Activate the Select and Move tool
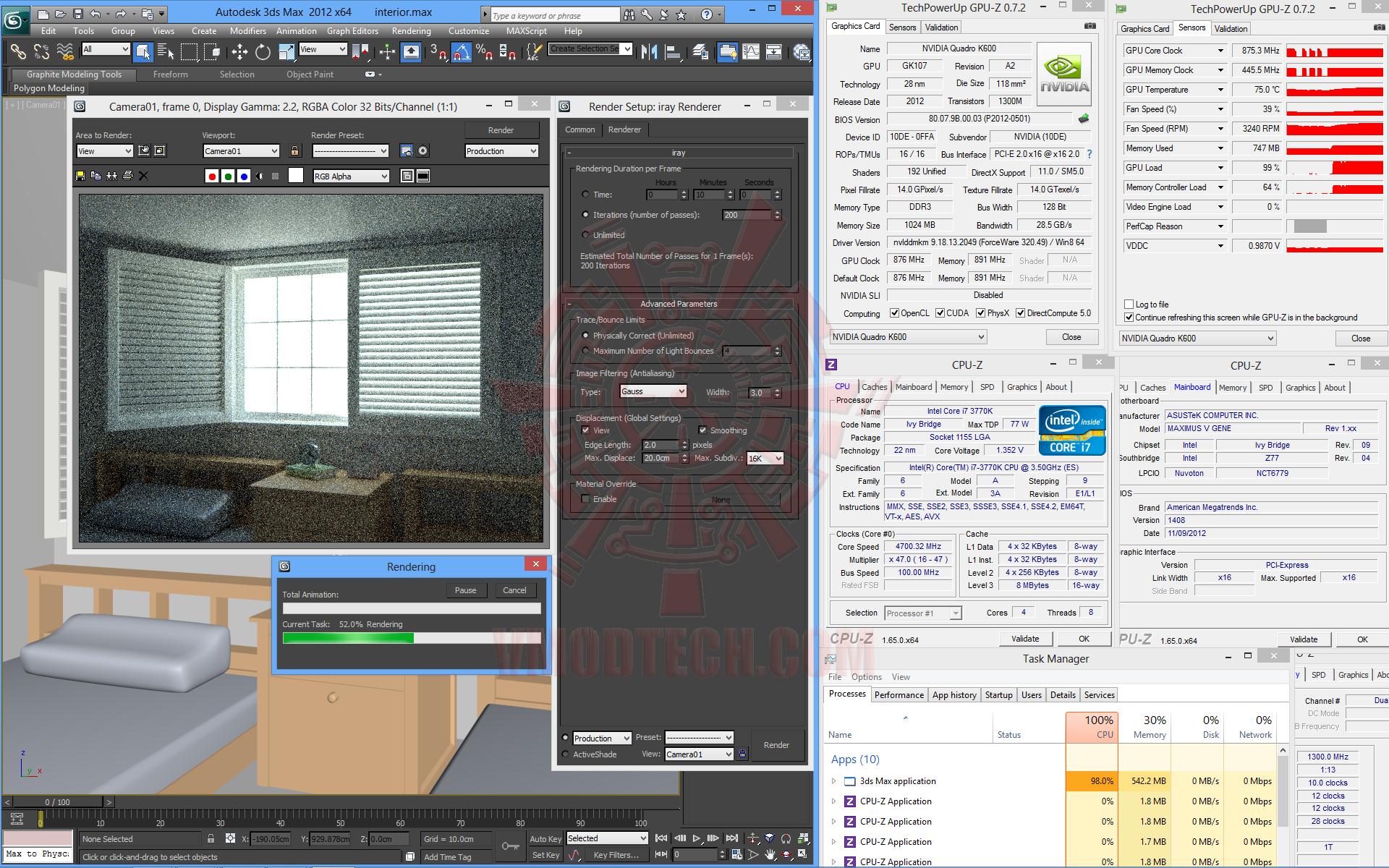 (239, 52)
